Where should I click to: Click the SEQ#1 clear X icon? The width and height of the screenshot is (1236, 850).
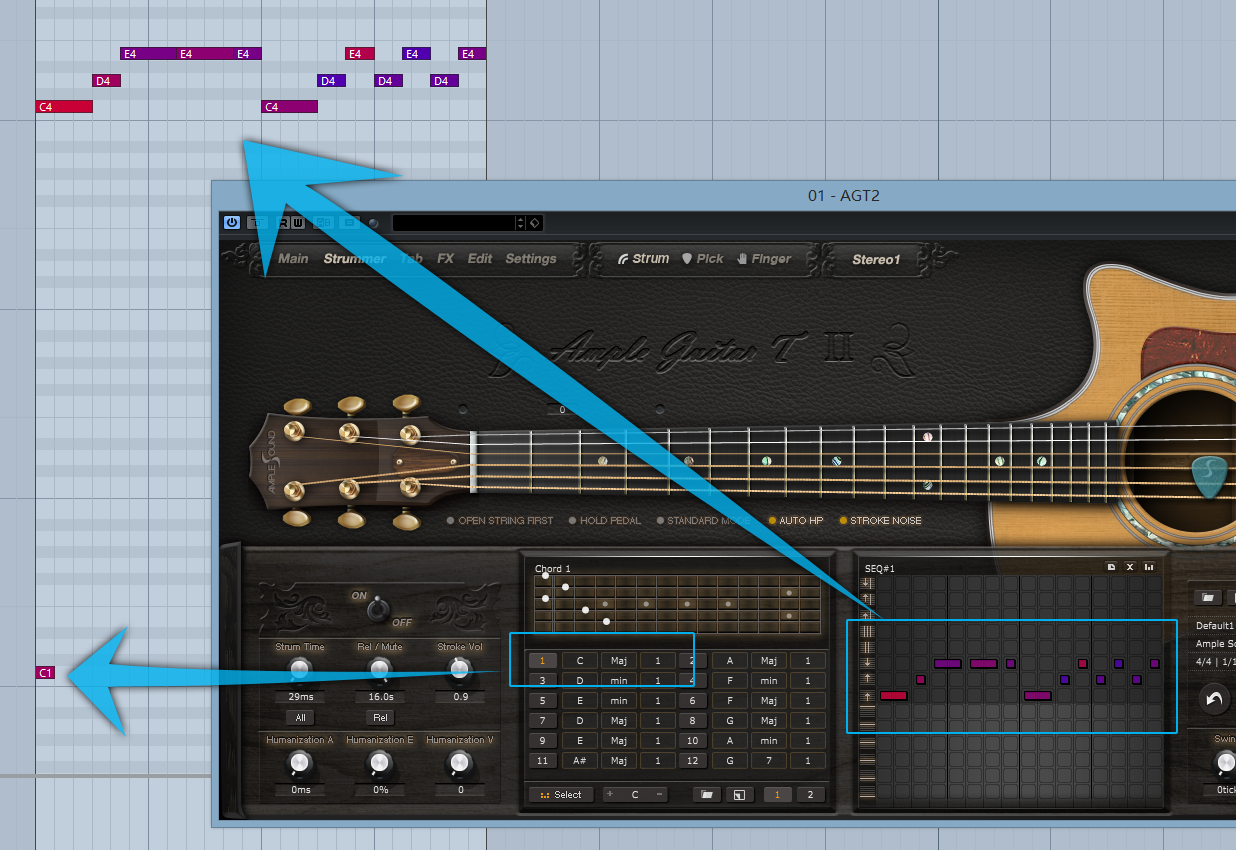pyautogui.click(x=1130, y=567)
